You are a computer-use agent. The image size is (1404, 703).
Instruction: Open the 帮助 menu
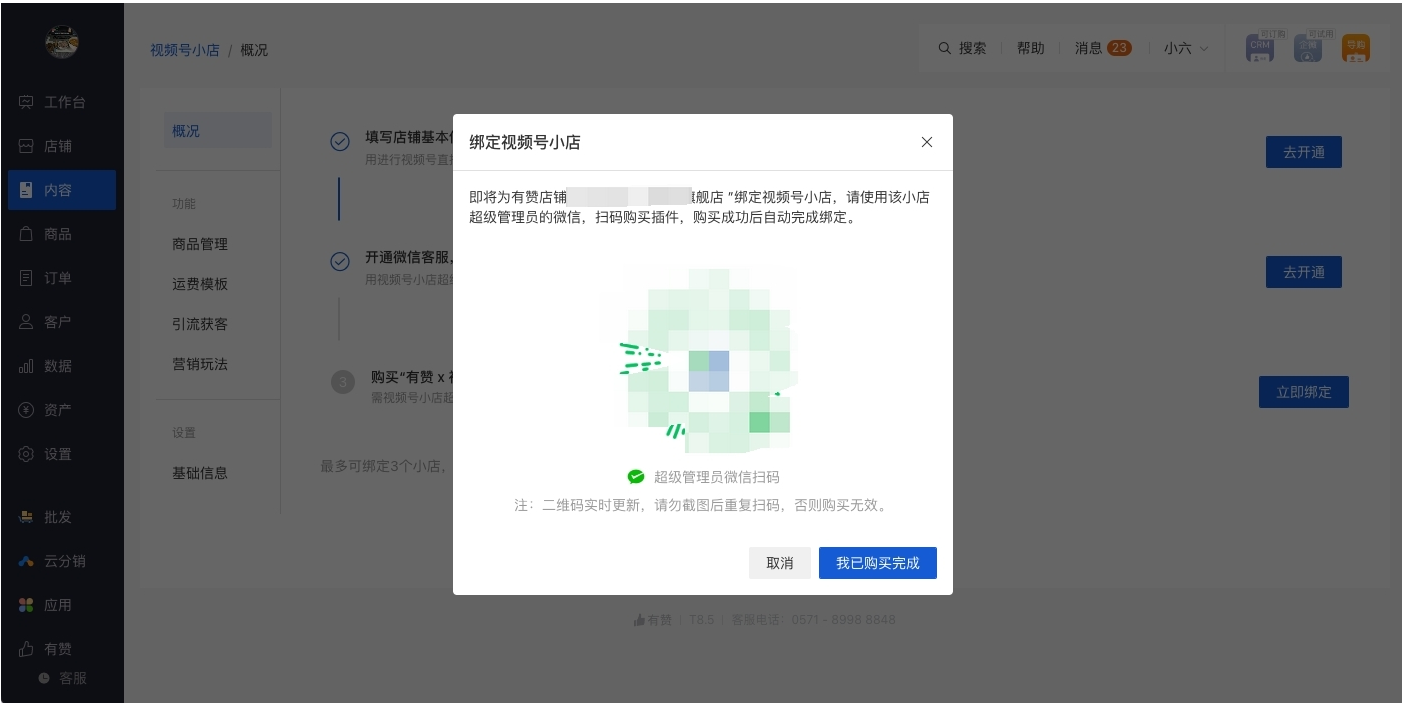pos(1030,48)
